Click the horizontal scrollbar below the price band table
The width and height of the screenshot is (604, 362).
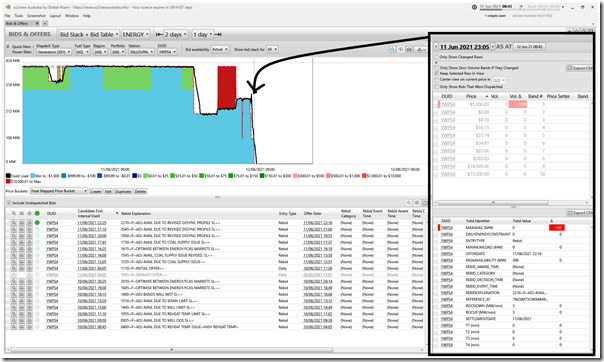click(493, 202)
